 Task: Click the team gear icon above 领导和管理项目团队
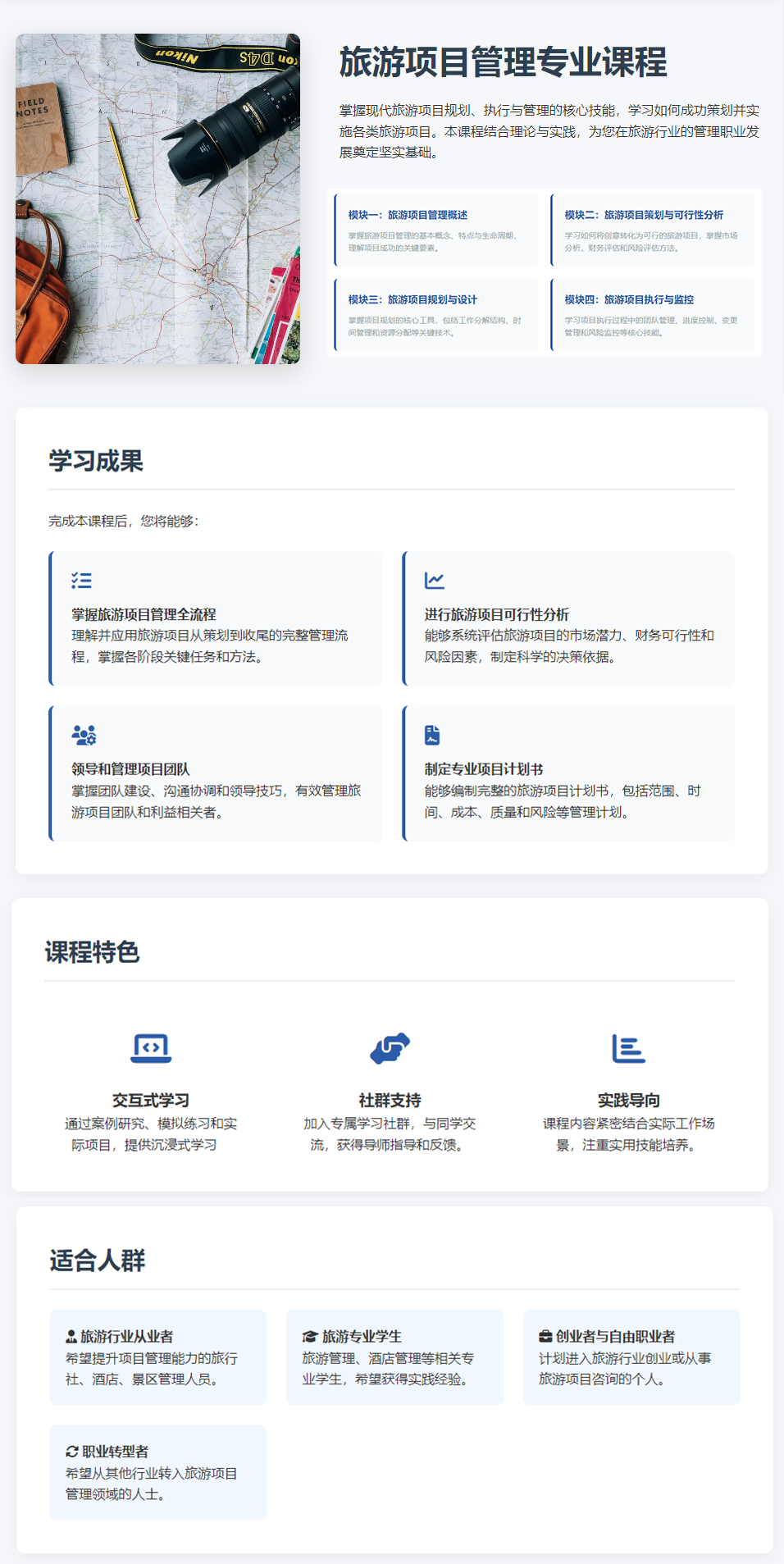pyautogui.click(x=84, y=735)
